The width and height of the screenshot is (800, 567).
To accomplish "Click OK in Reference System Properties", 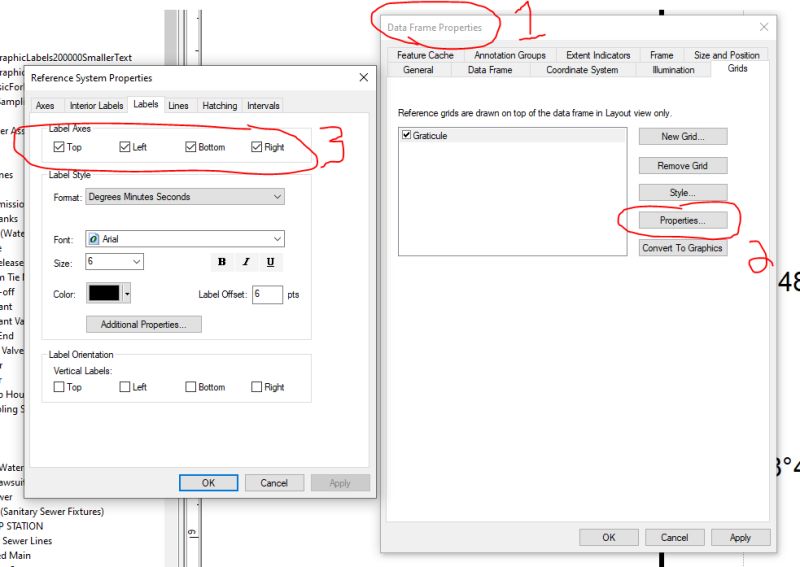I will pyautogui.click(x=208, y=483).
